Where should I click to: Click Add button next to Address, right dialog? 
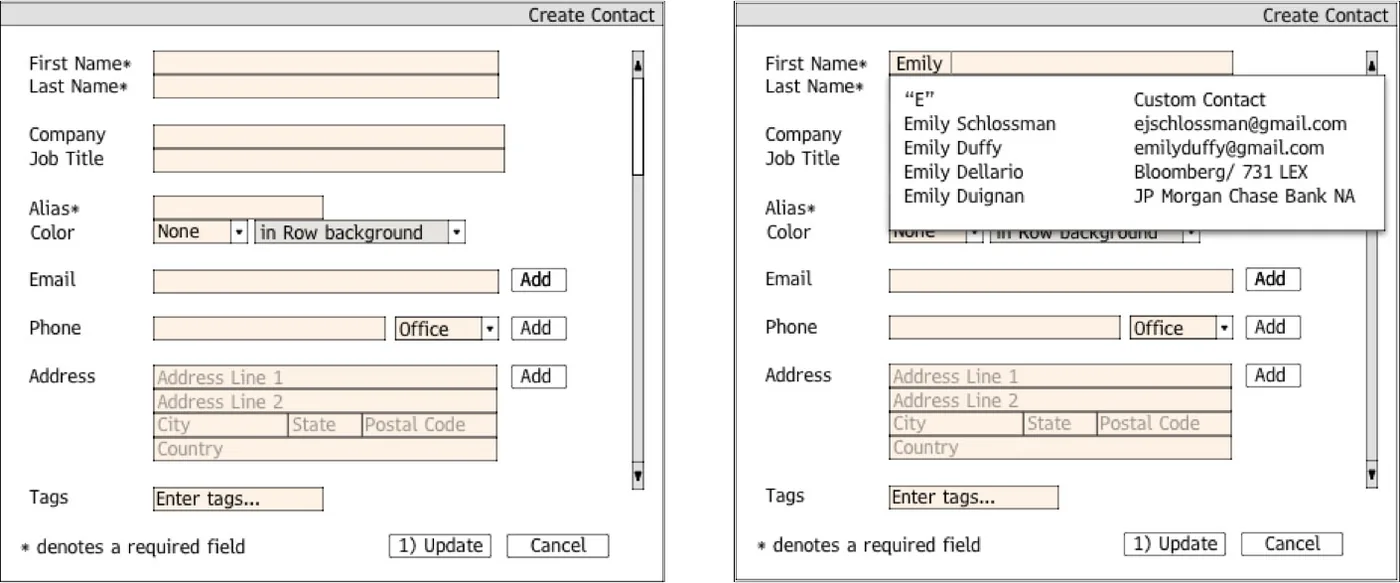pos(1273,375)
